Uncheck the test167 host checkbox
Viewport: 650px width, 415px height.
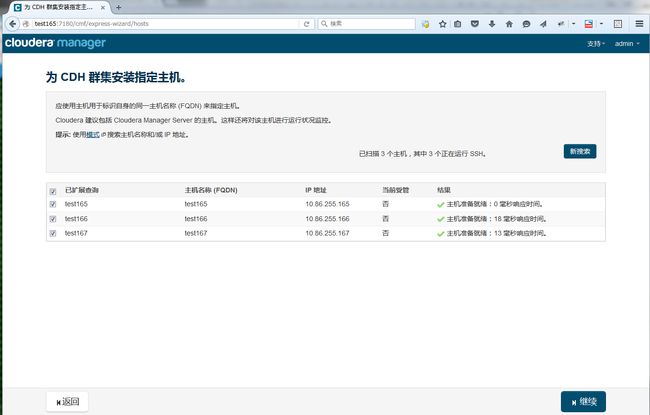tap(53, 233)
